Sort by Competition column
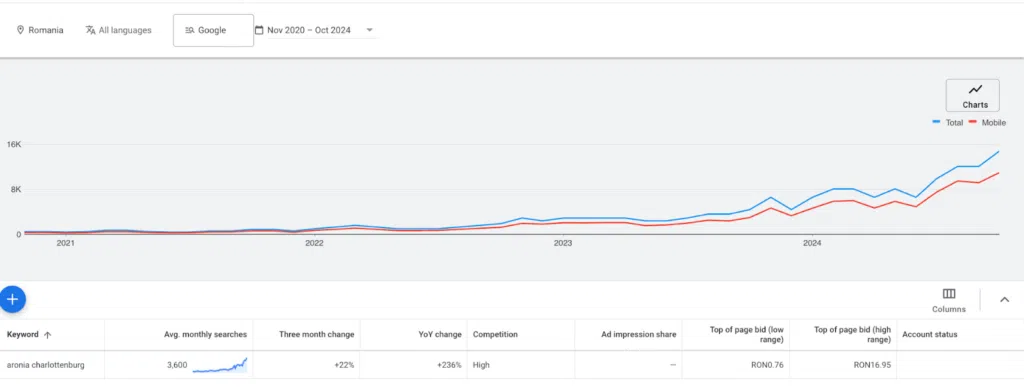 pyautogui.click(x=495, y=334)
